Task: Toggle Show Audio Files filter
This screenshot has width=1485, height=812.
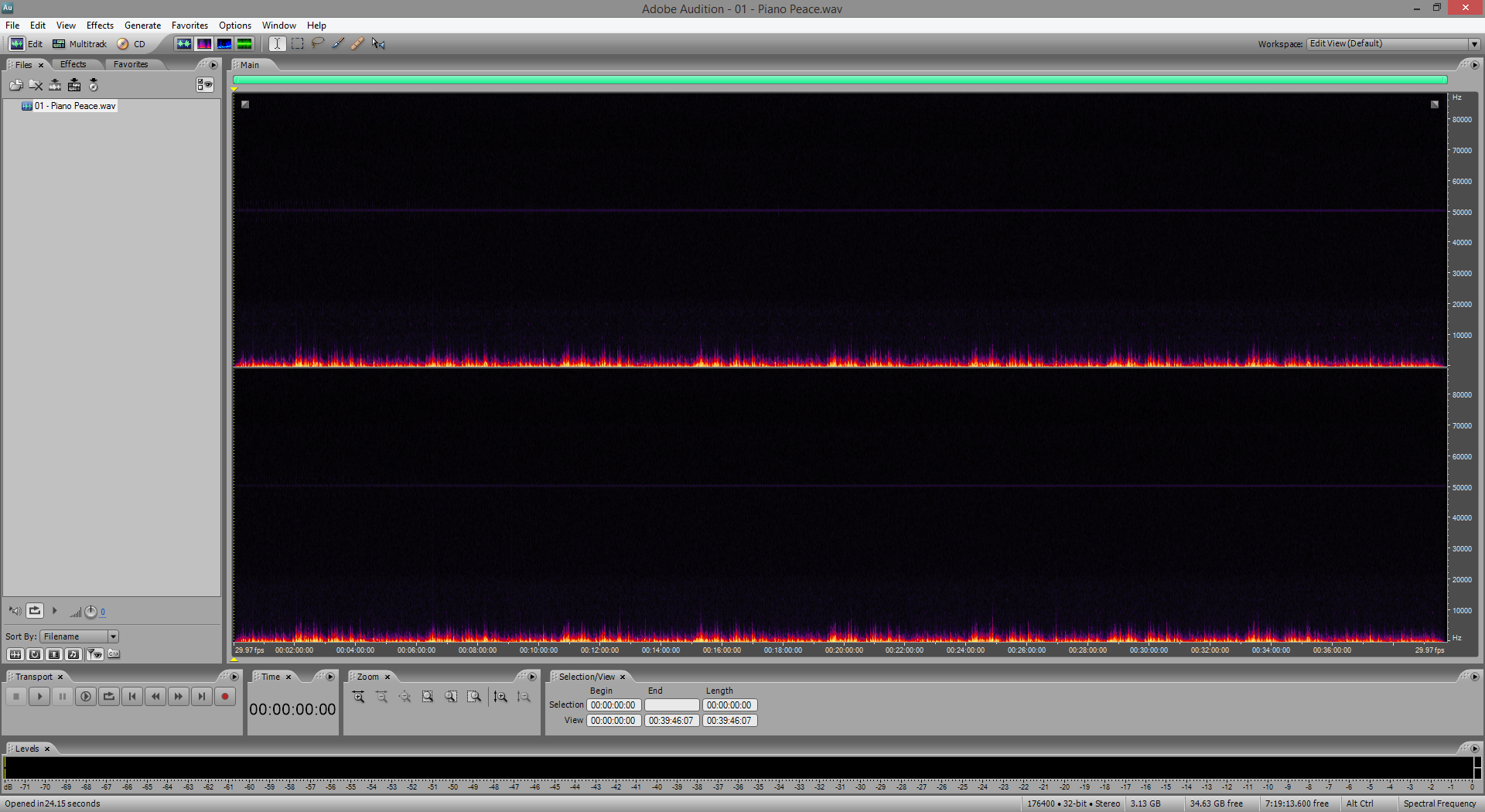Action: coord(15,654)
